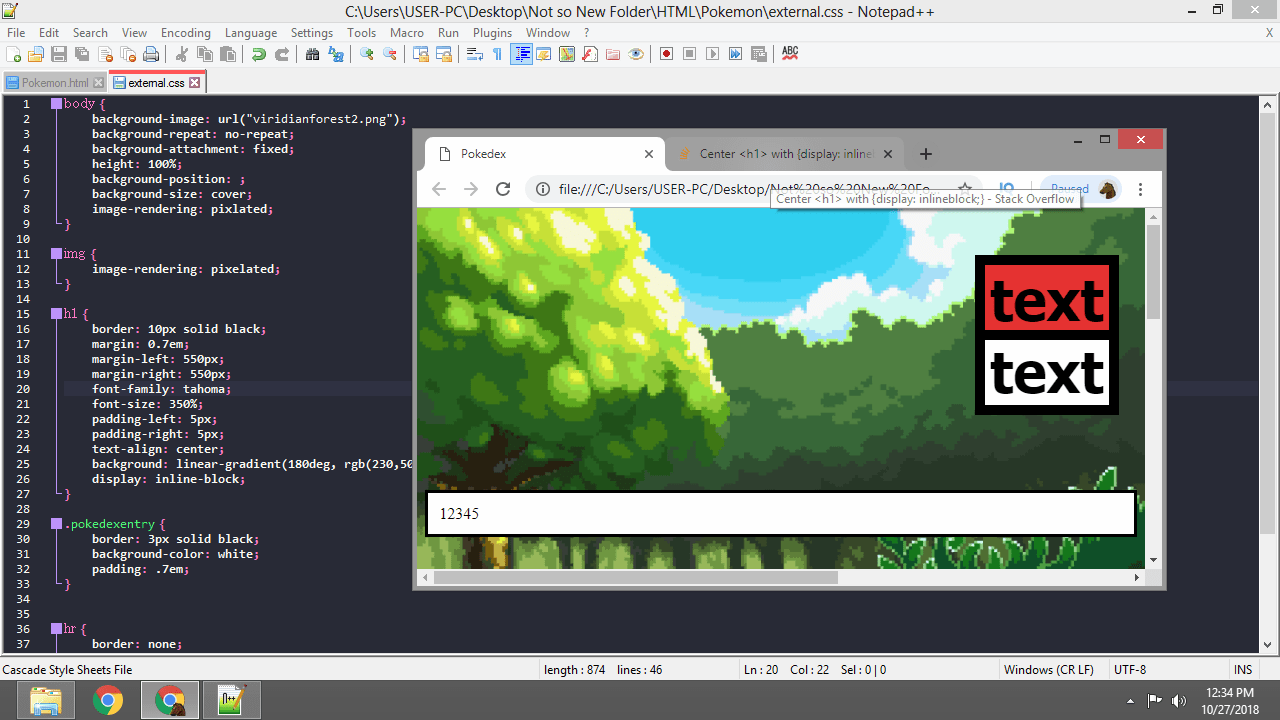
Task: Enable synchronized vertical scrolling
Action: (420, 54)
